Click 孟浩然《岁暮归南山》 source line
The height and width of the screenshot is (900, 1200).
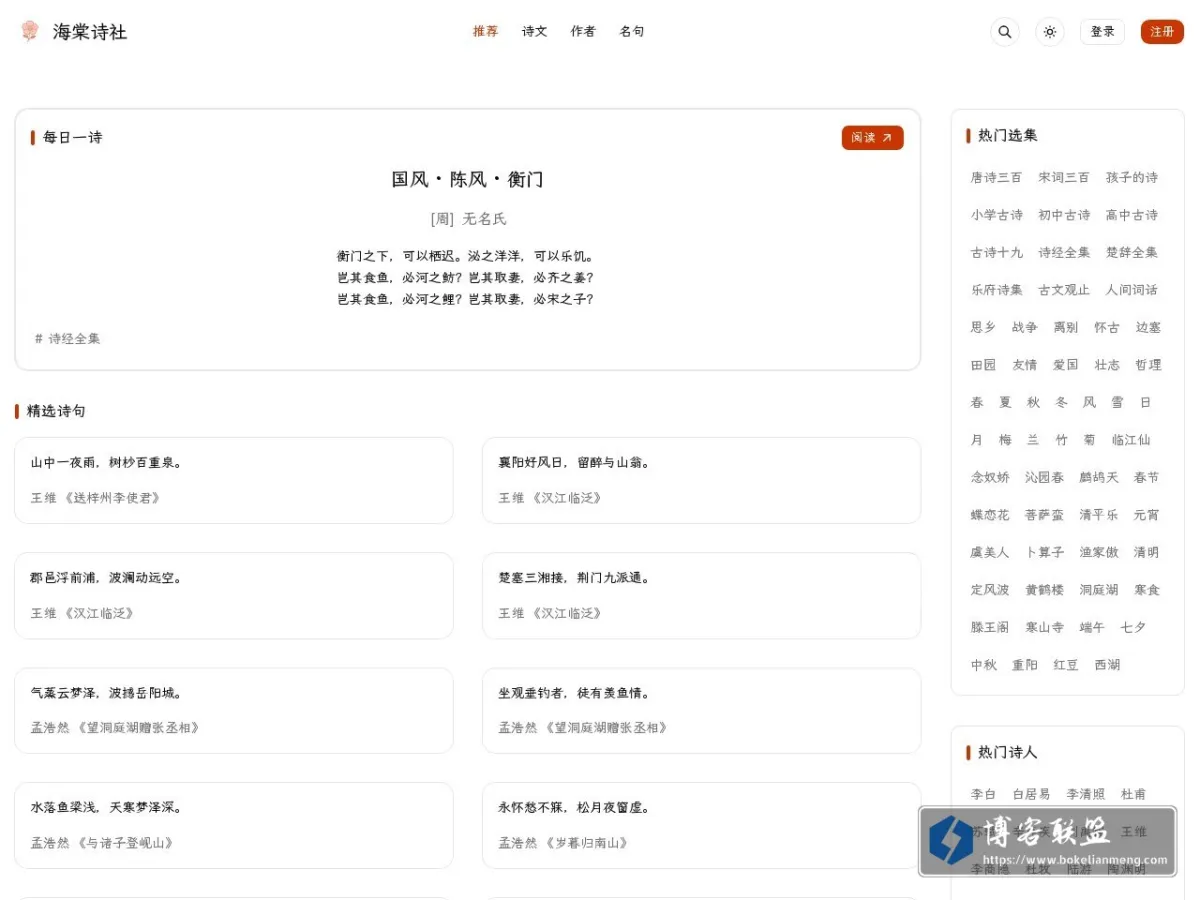coord(564,843)
